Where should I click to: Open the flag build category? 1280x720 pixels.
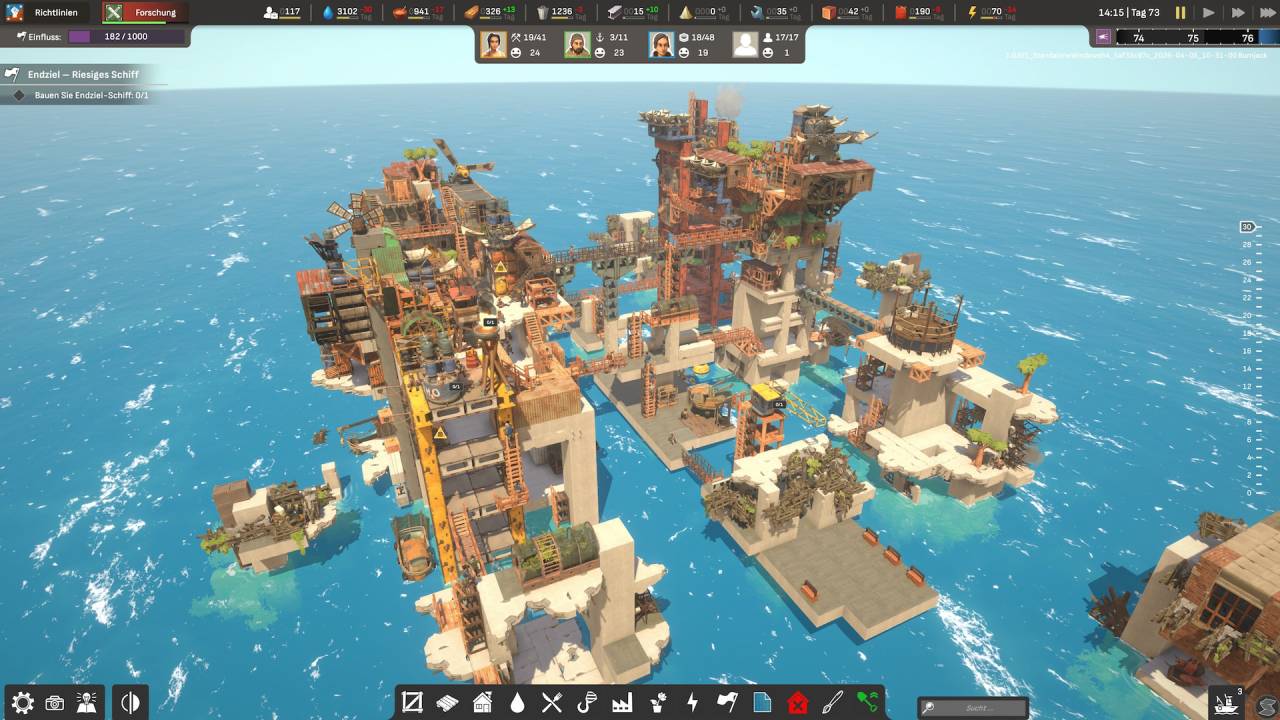(727, 703)
